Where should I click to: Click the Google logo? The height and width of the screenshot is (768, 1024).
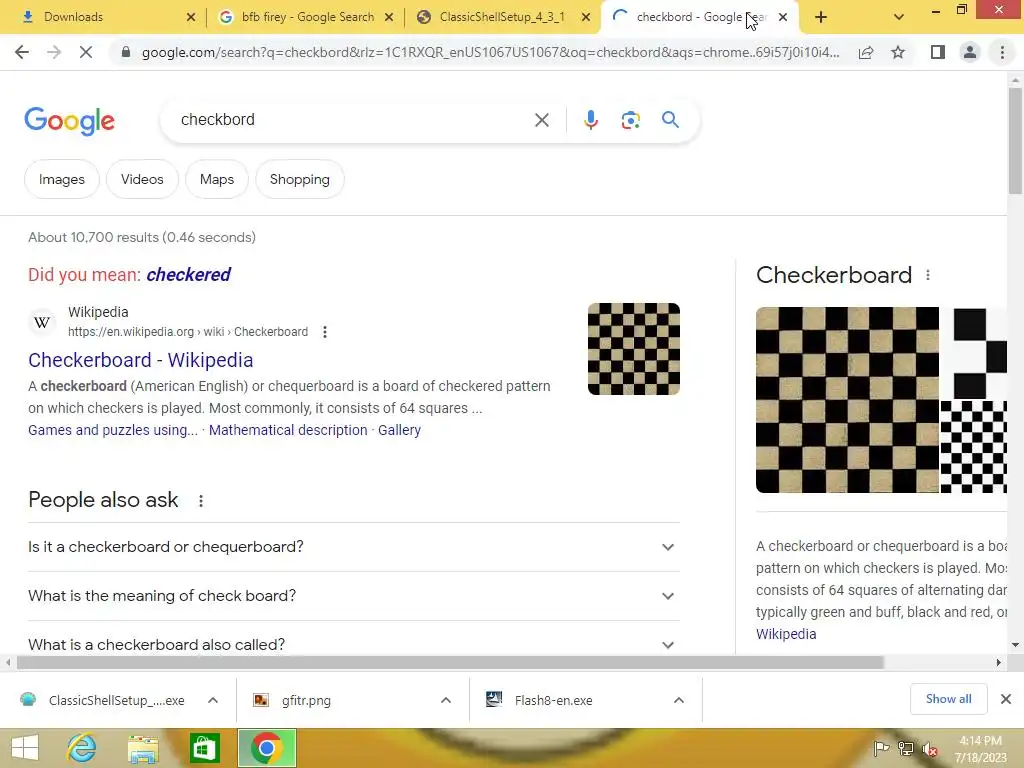click(x=69, y=121)
